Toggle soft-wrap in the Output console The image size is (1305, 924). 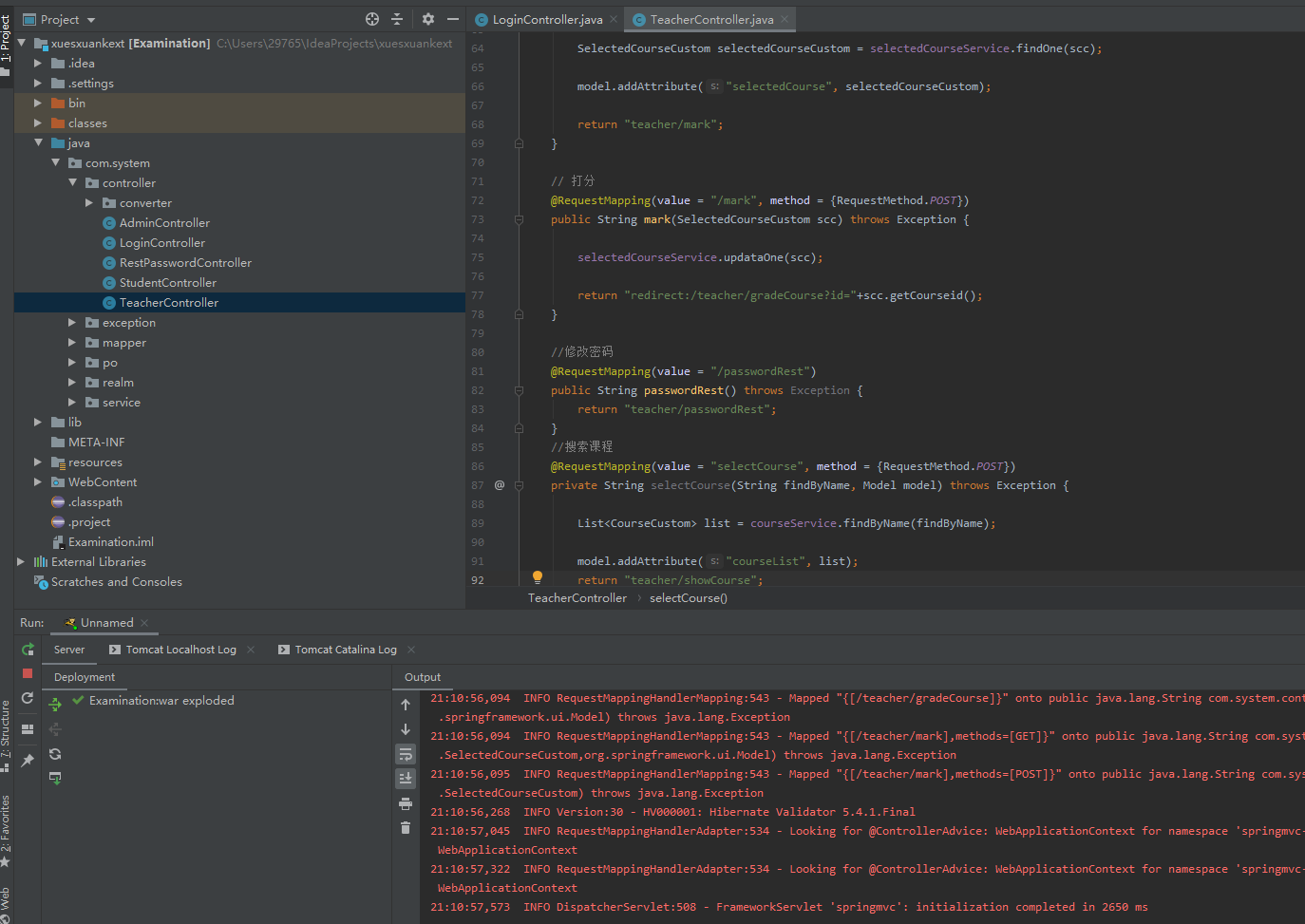(406, 754)
